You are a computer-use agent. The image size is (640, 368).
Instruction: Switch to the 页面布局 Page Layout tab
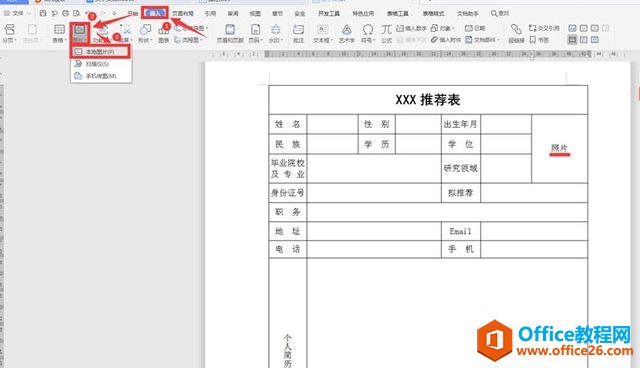point(182,13)
